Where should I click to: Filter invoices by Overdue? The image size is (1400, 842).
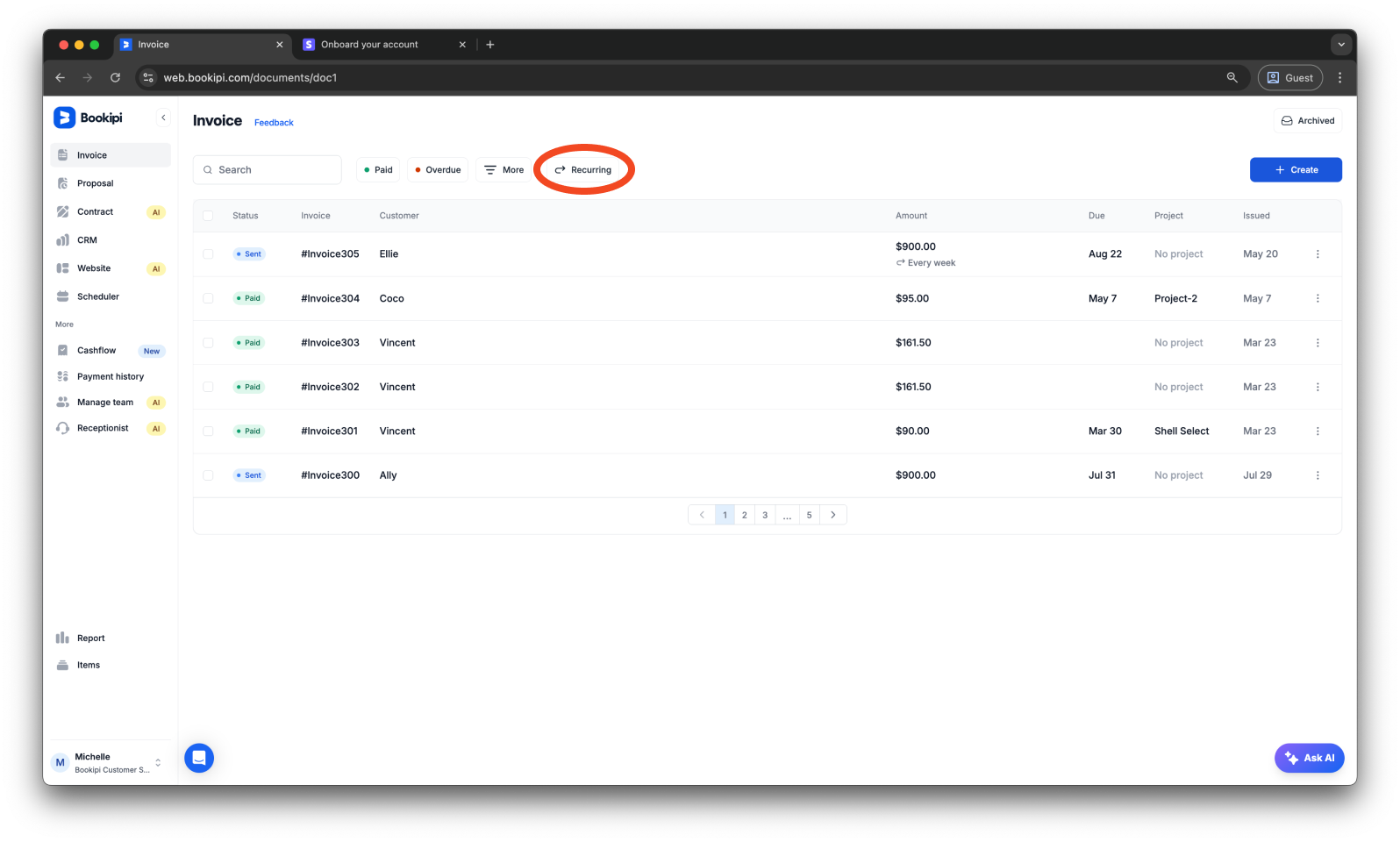coord(438,170)
